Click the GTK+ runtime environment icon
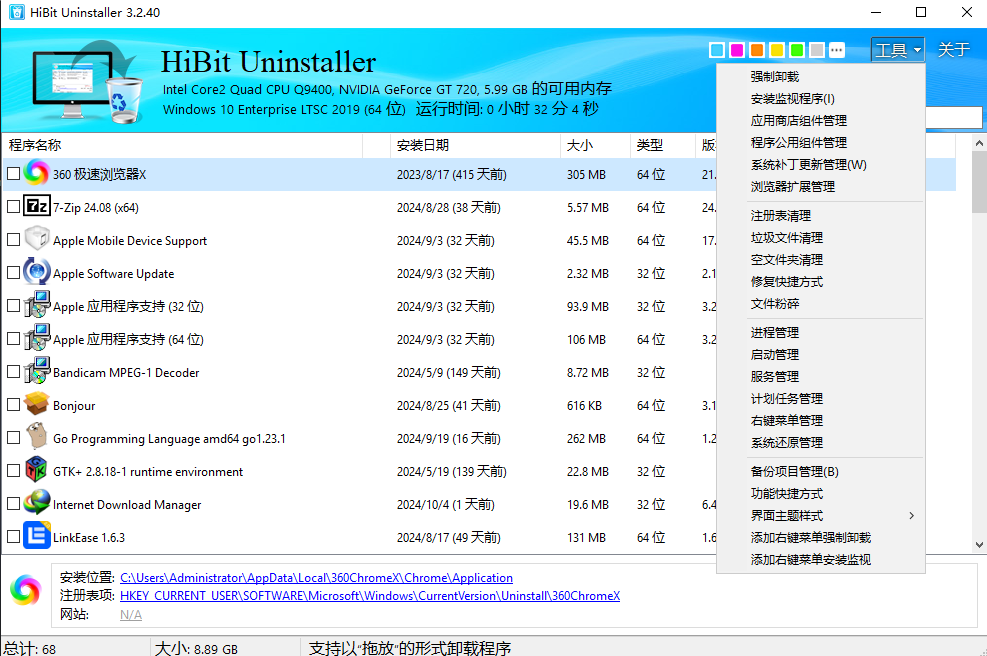The width and height of the screenshot is (987, 656). point(37,470)
